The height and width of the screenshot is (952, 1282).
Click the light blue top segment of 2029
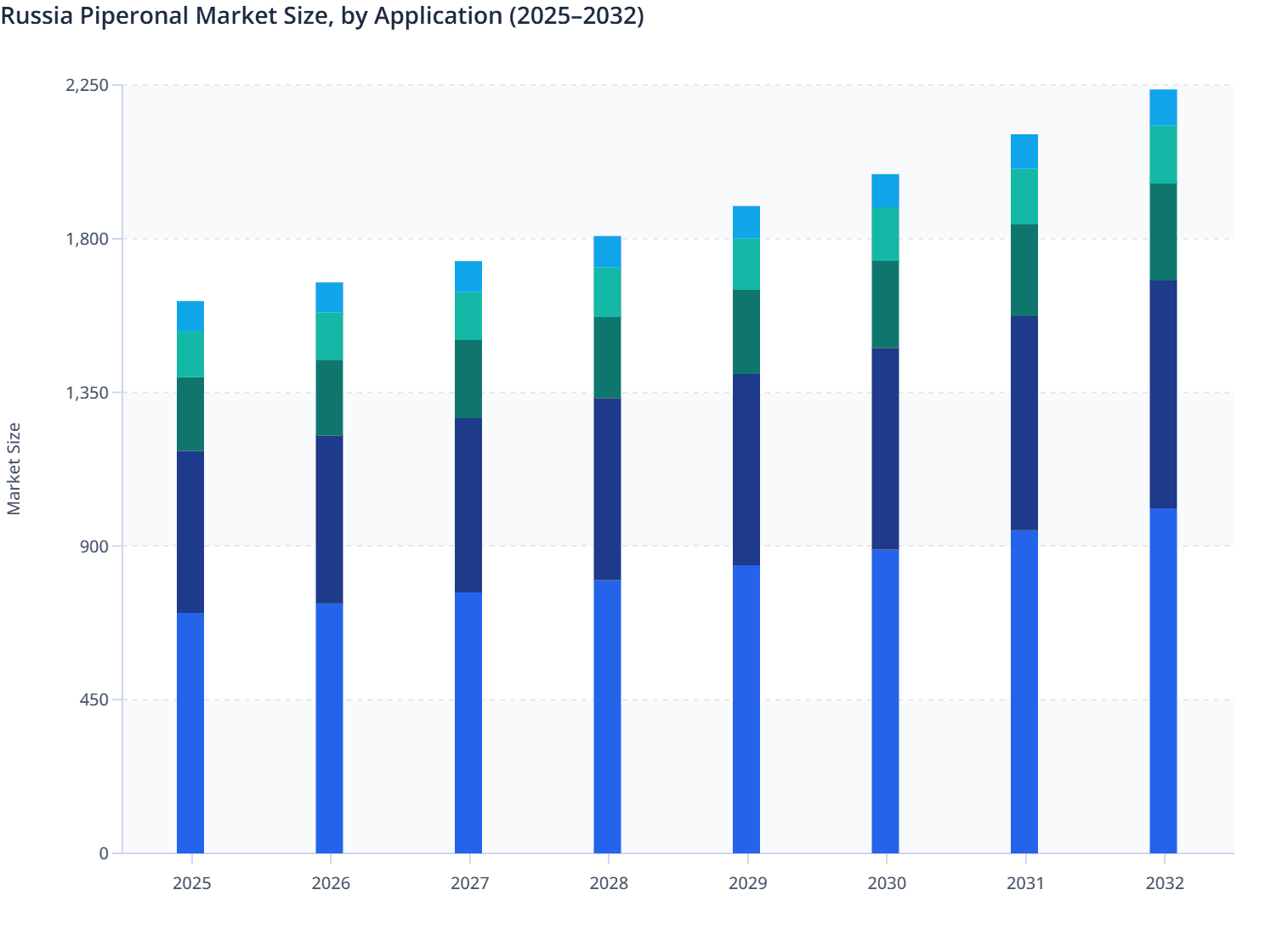[x=747, y=221]
